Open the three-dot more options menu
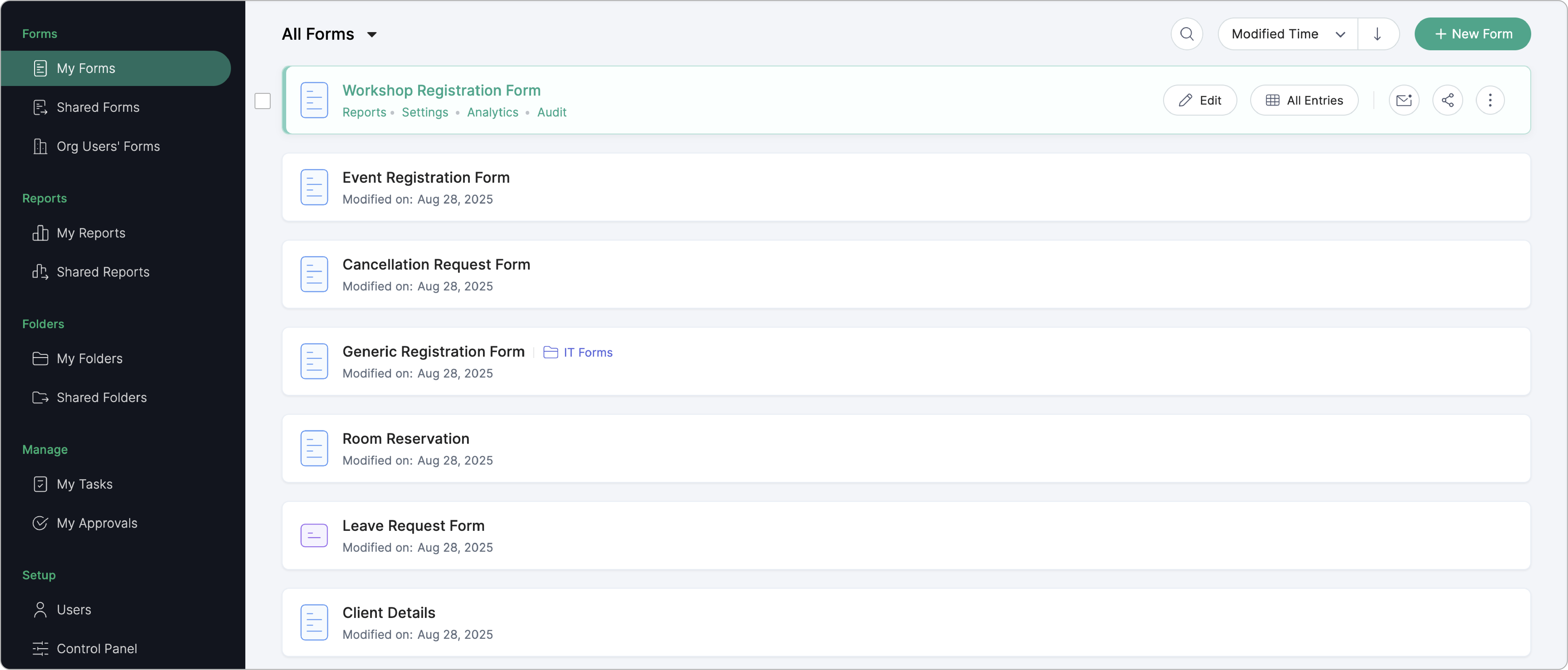This screenshot has height=670, width=1568. [x=1490, y=100]
